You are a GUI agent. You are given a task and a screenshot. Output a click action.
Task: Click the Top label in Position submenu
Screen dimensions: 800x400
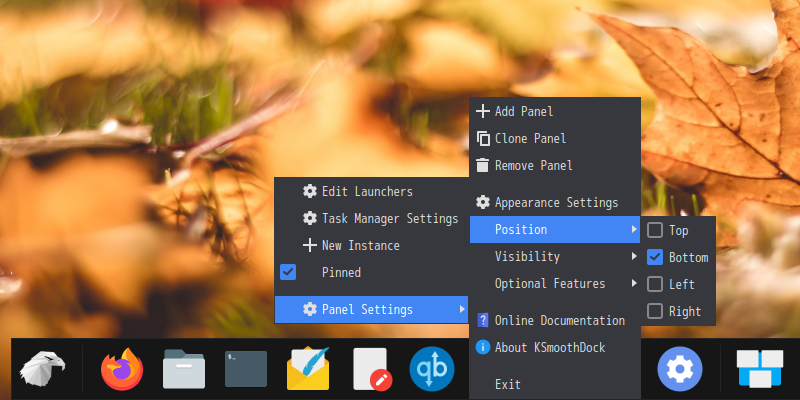(x=679, y=231)
